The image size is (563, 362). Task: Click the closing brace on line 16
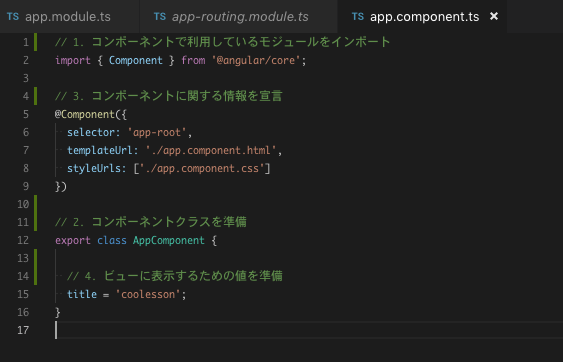point(58,312)
